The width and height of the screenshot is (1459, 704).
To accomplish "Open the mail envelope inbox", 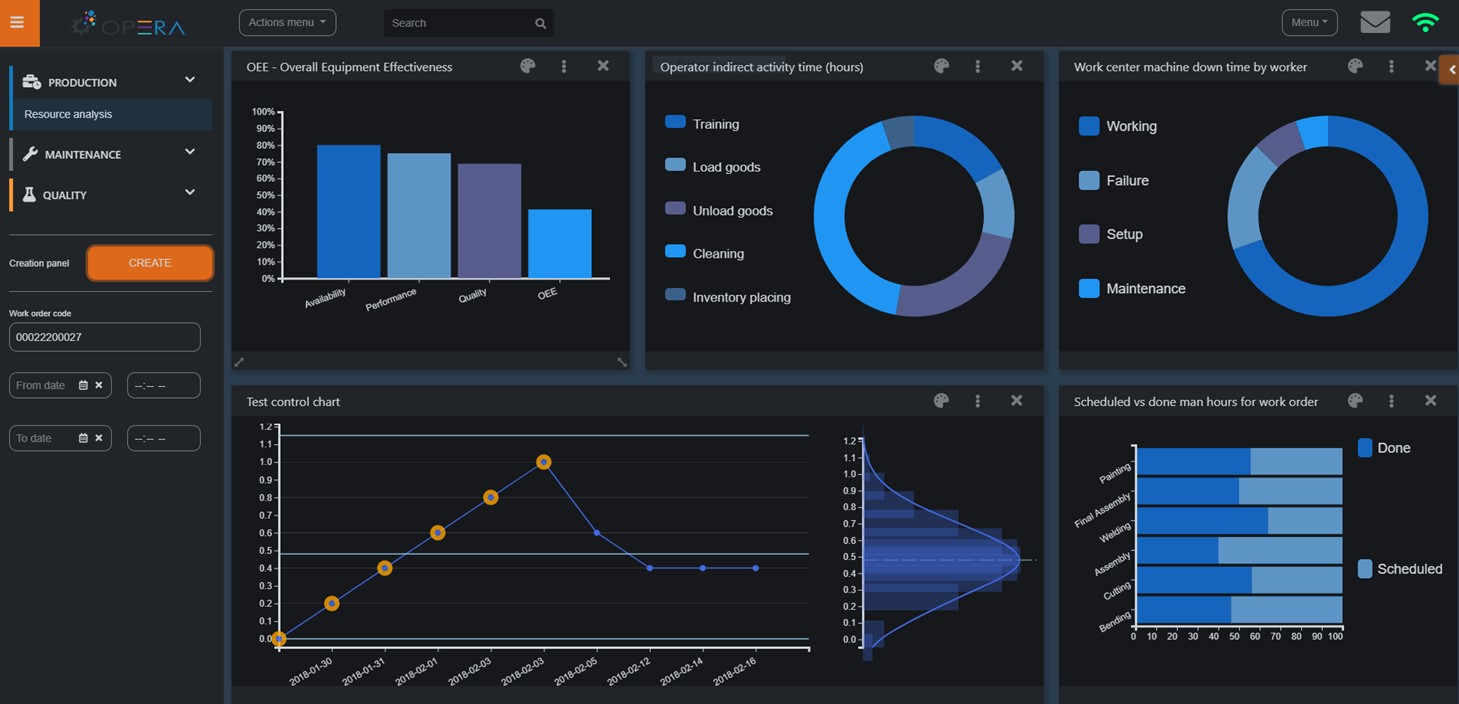I will (1375, 22).
